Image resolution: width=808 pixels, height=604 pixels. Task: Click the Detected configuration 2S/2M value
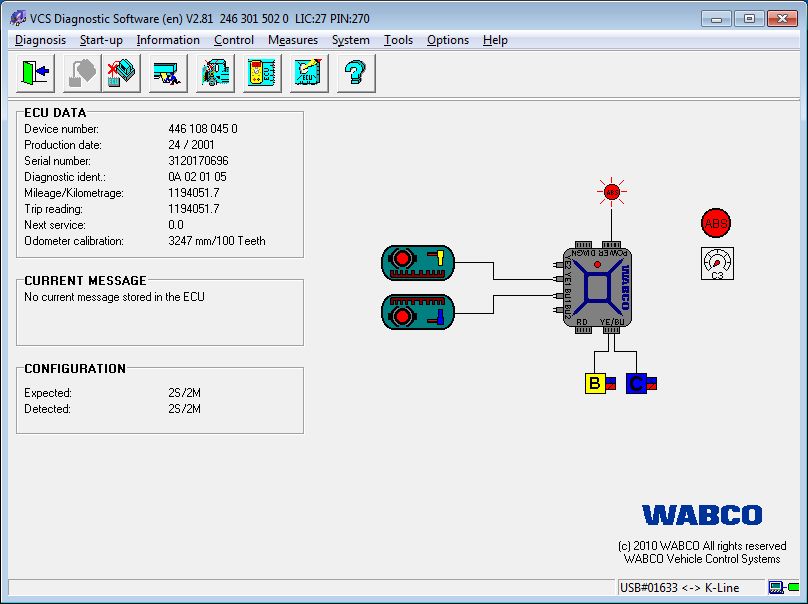(184, 409)
